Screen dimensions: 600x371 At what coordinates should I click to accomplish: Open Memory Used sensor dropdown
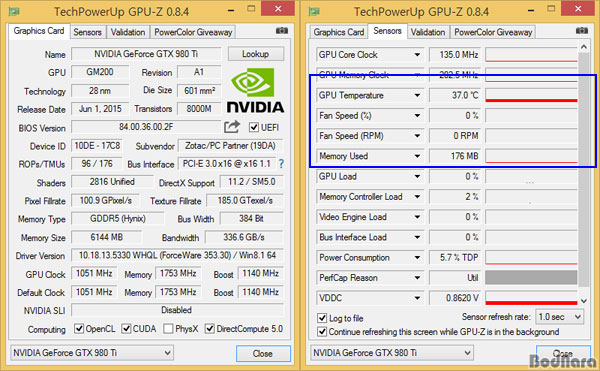[x=417, y=156]
